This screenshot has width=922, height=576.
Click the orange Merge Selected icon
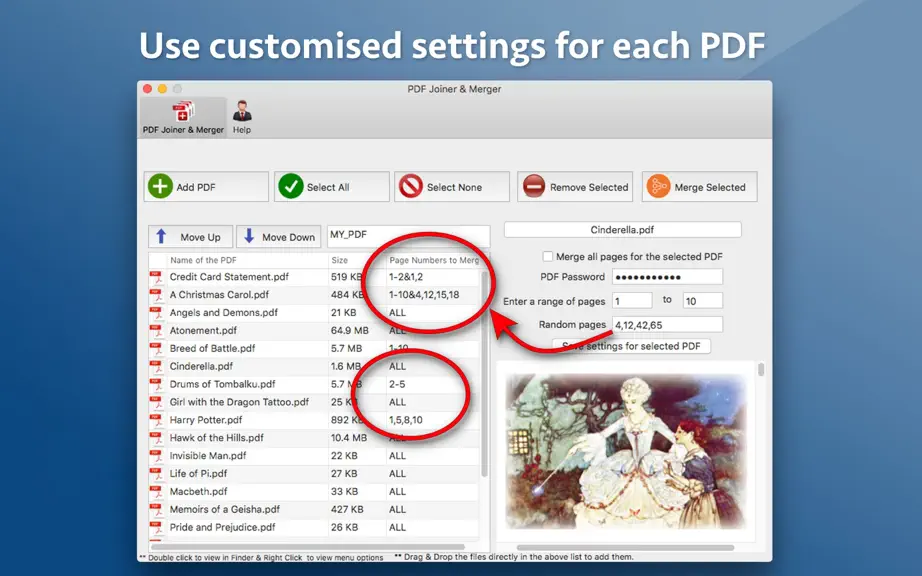click(658, 186)
